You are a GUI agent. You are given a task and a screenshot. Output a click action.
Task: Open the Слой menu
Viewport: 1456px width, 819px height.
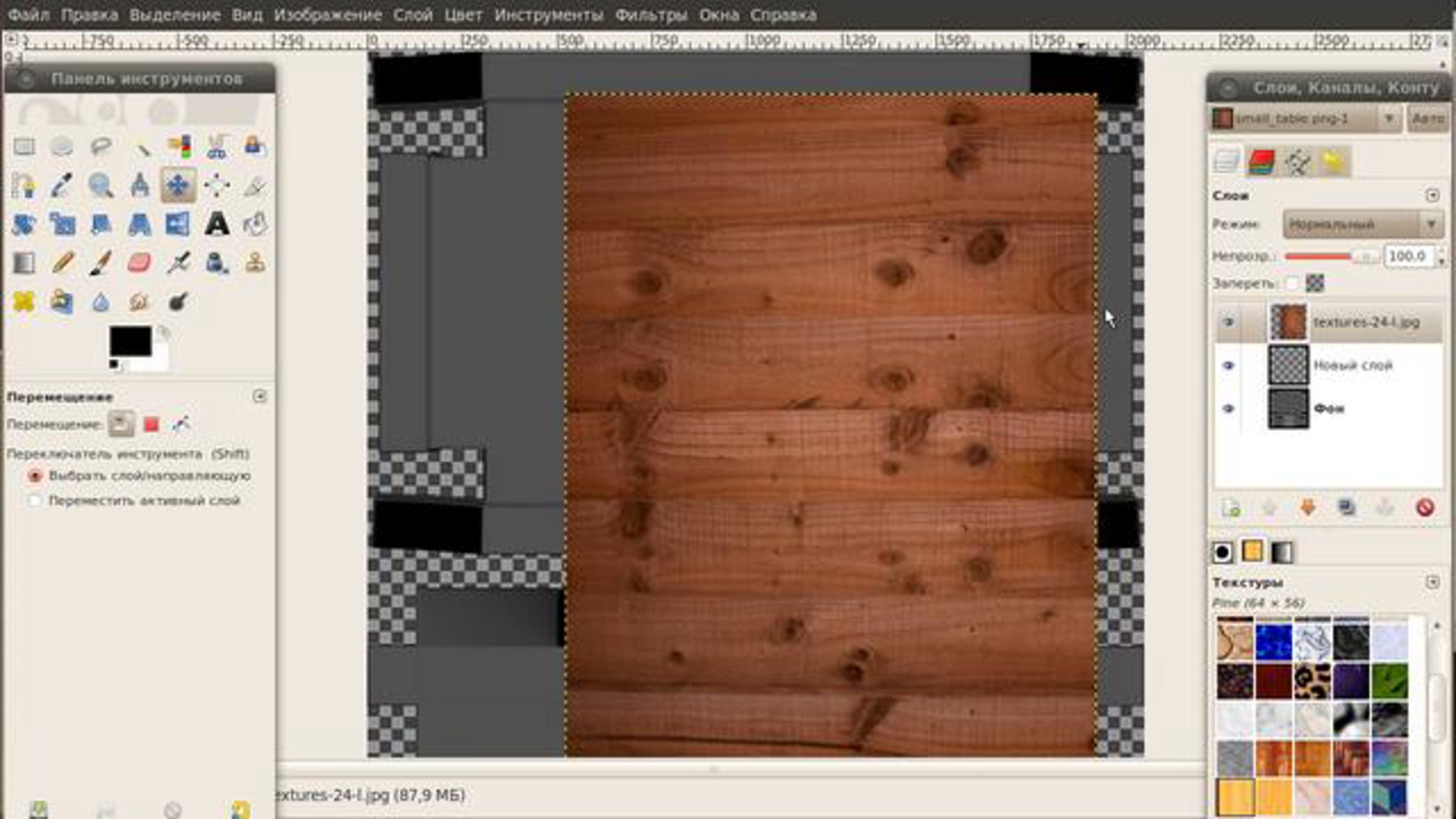click(413, 15)
